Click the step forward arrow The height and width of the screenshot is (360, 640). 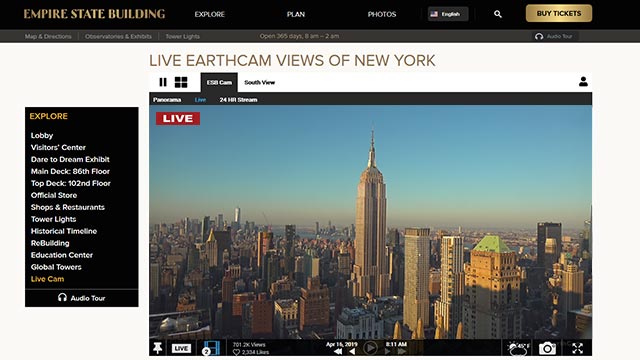pyautogui.click(x=387, y=351)
